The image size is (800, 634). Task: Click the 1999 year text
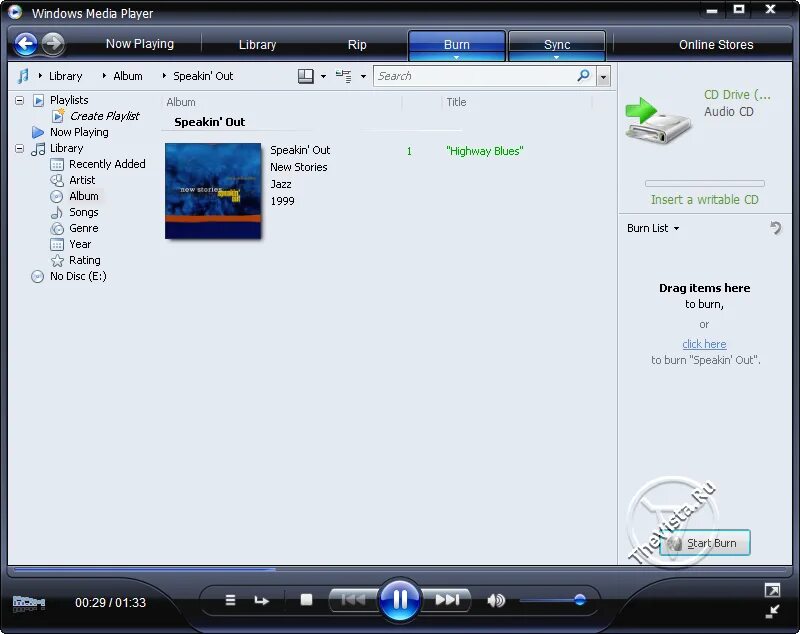coord(282,201)
